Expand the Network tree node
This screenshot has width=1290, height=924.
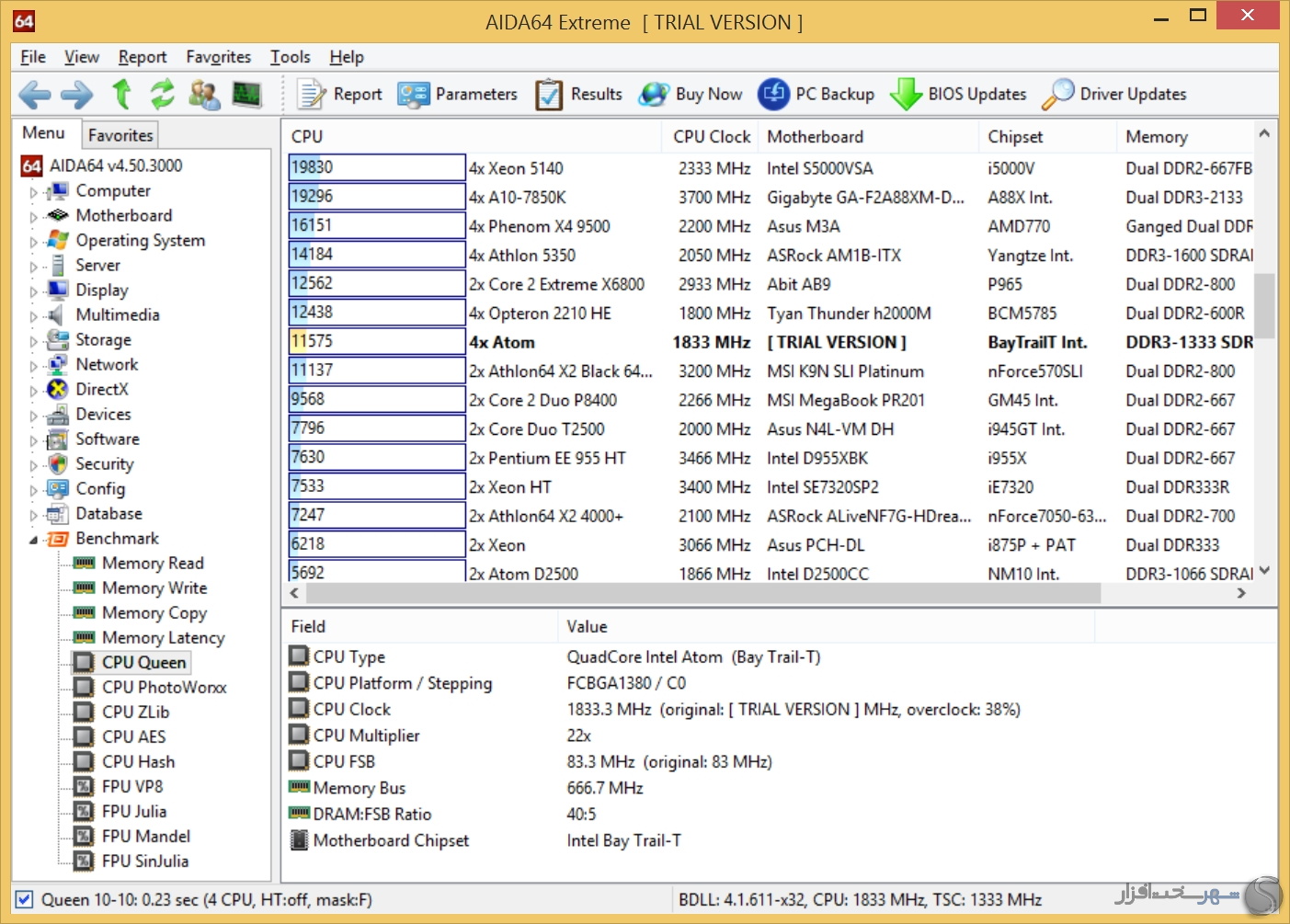pos(33,366)
